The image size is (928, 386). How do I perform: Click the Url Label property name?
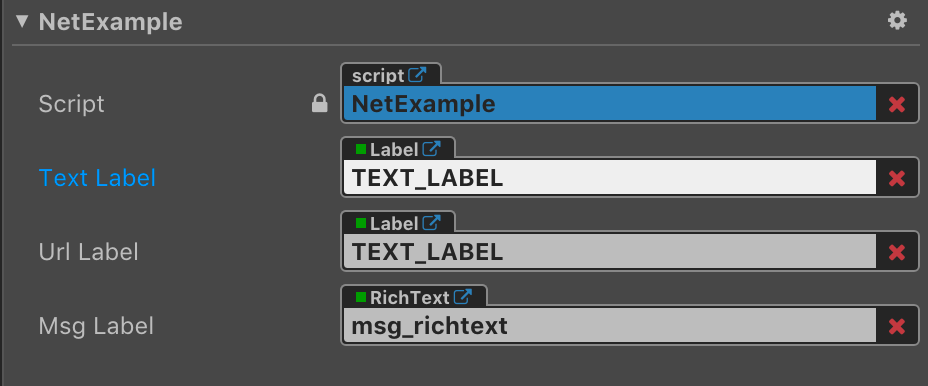click(88, 252)
